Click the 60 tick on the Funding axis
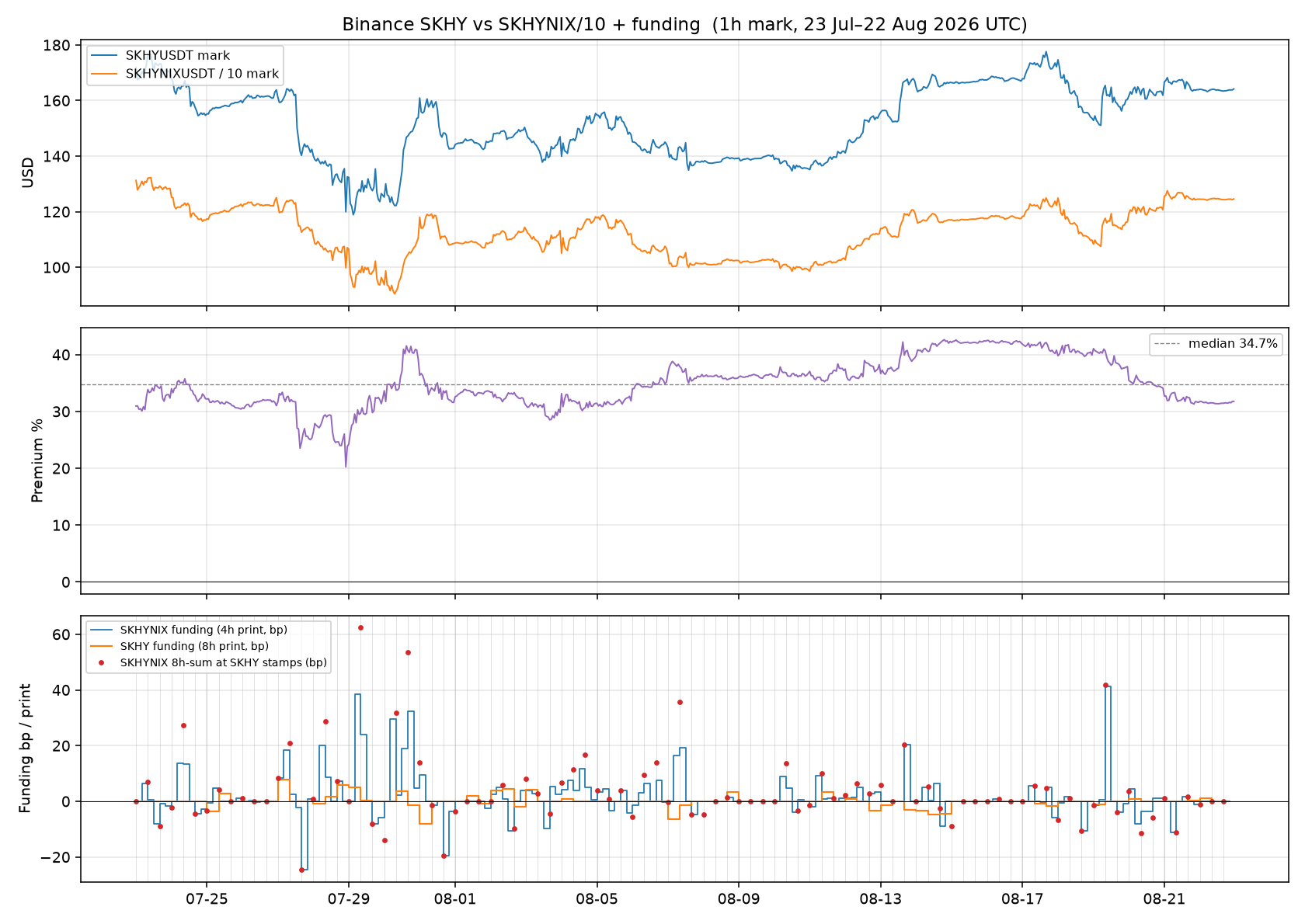 pos(62,634)
